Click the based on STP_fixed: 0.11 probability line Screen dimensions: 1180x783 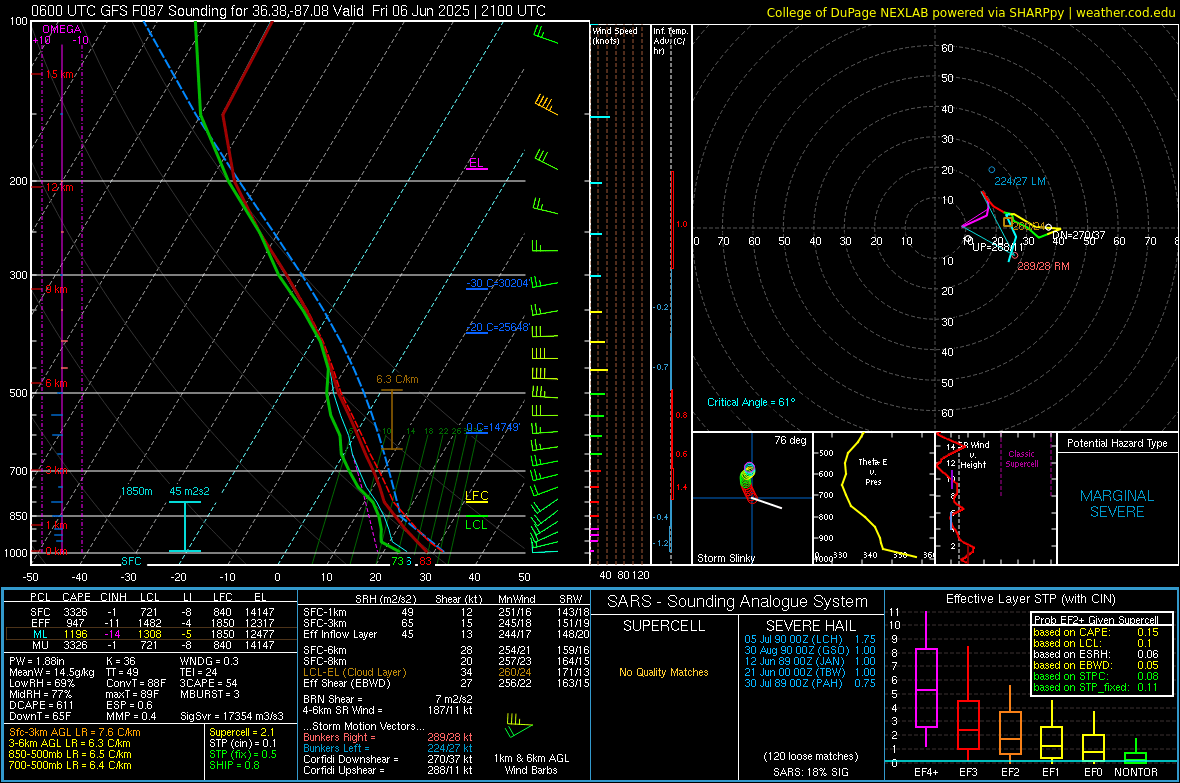[x=1096, y=687]
